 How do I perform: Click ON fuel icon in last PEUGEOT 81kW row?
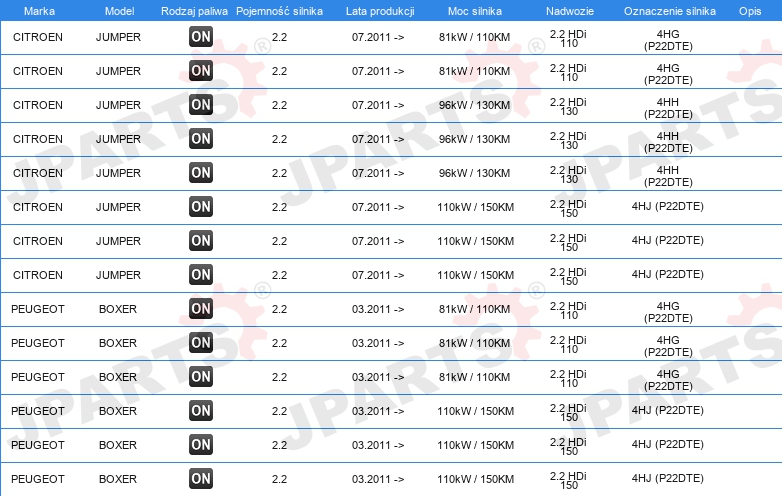[x=201, y=376]
